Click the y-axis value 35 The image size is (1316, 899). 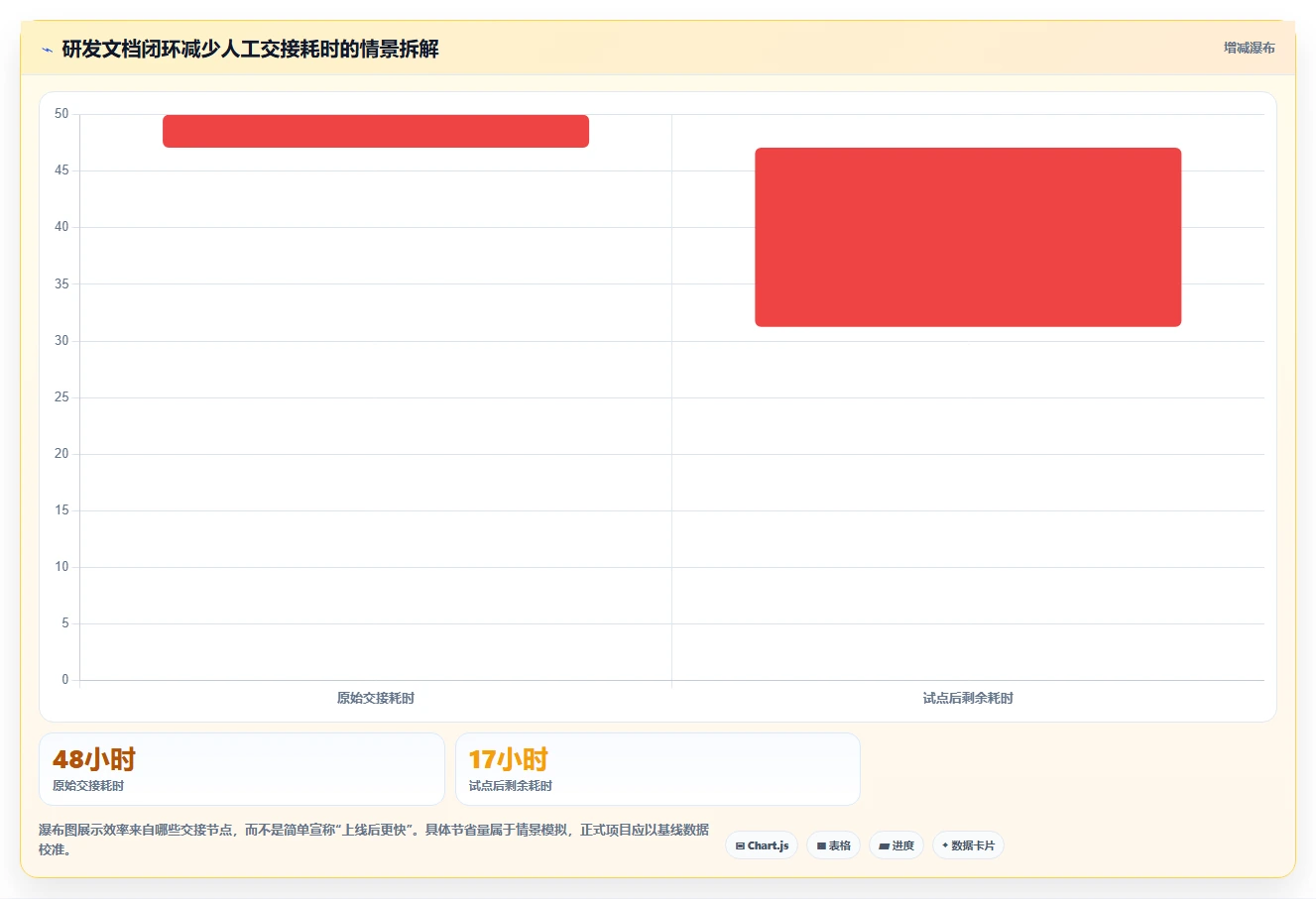click(x=61, y=284)
